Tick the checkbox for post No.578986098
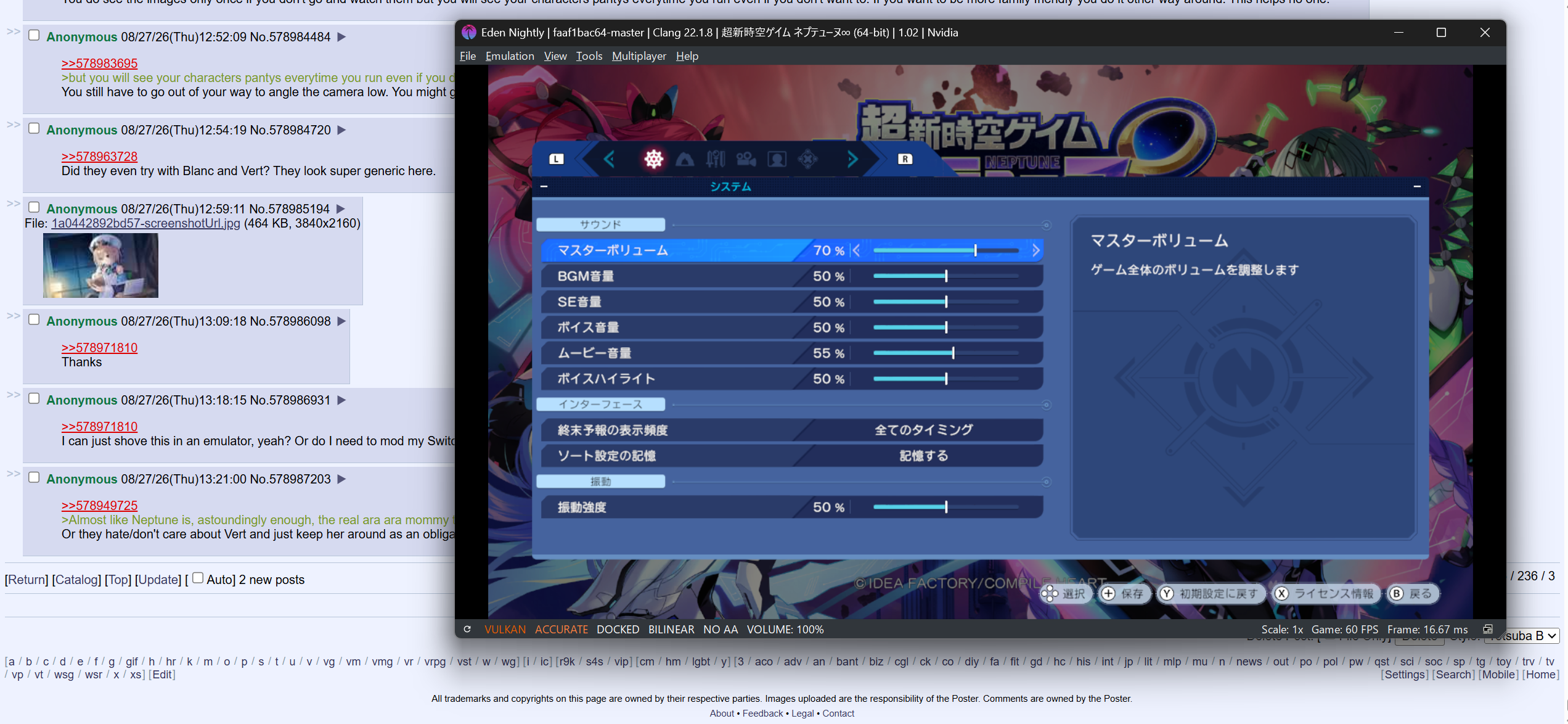Screen dimensions: 1568x724 point(35,319)
